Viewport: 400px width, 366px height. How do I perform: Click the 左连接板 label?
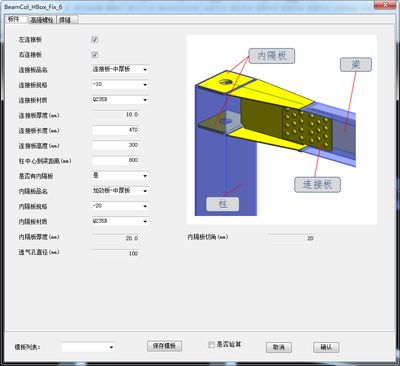pos(30,40)
